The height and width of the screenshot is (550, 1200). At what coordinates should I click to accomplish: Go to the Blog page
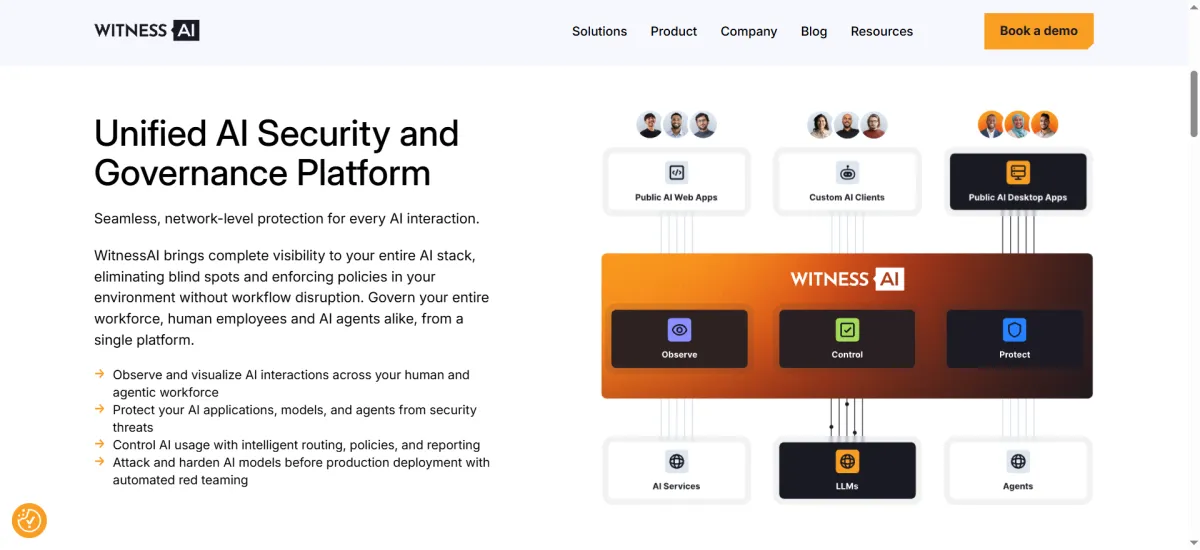[813, 31]
